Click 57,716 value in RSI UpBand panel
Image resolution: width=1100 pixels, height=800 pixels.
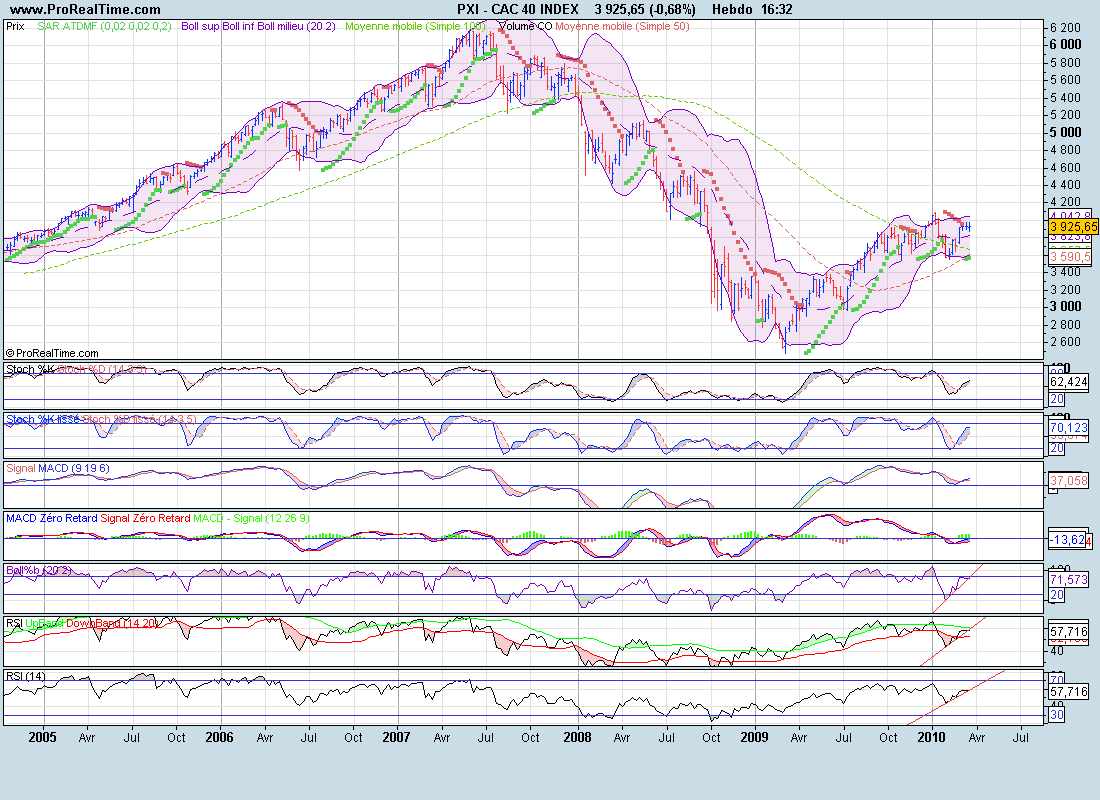tap(1069, 632)
